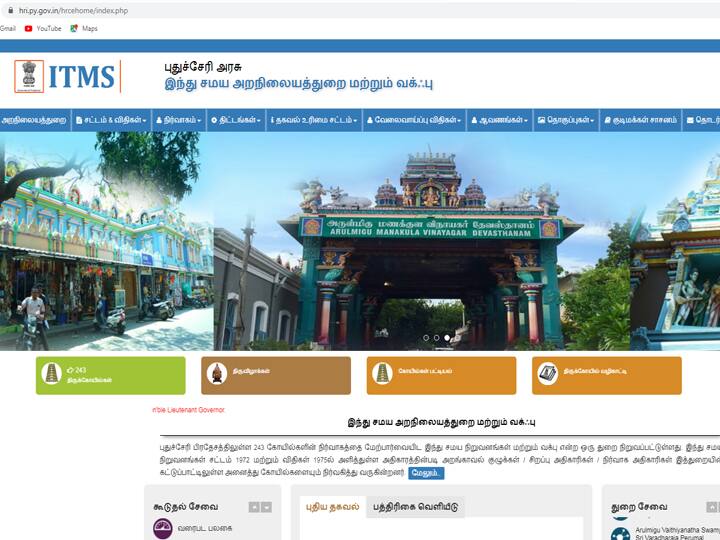Expand the தகவல் உரிமை சட்டம் dropdown

click(314, 120)
